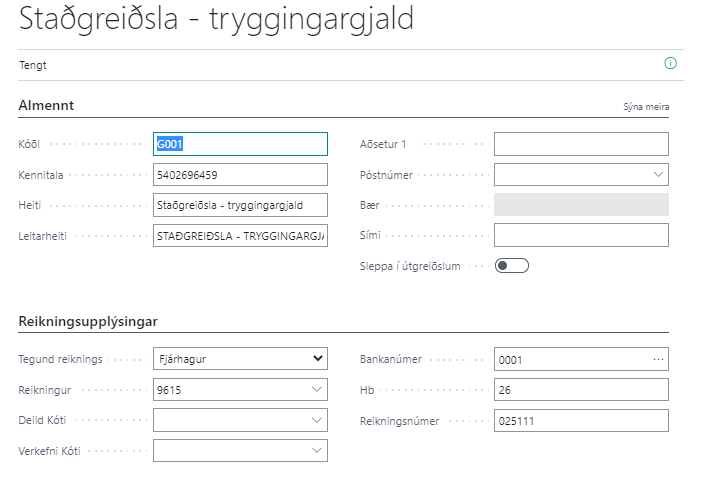Expand the Verkefni Kóti dropdown
The image size is (713, 479).
click(318, 452)
